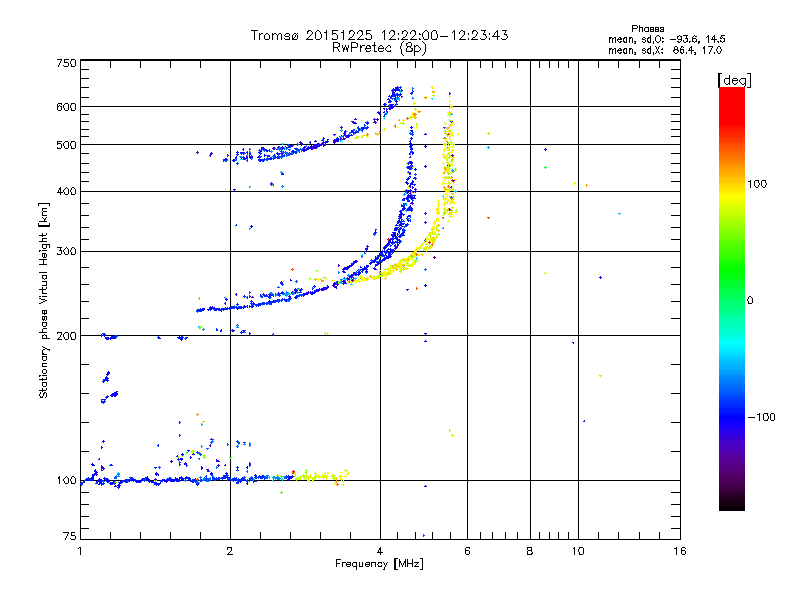The width and height of the screenshot is (800, 600).
Task: Click the phase colorbar strip
Action: point(732,299)
